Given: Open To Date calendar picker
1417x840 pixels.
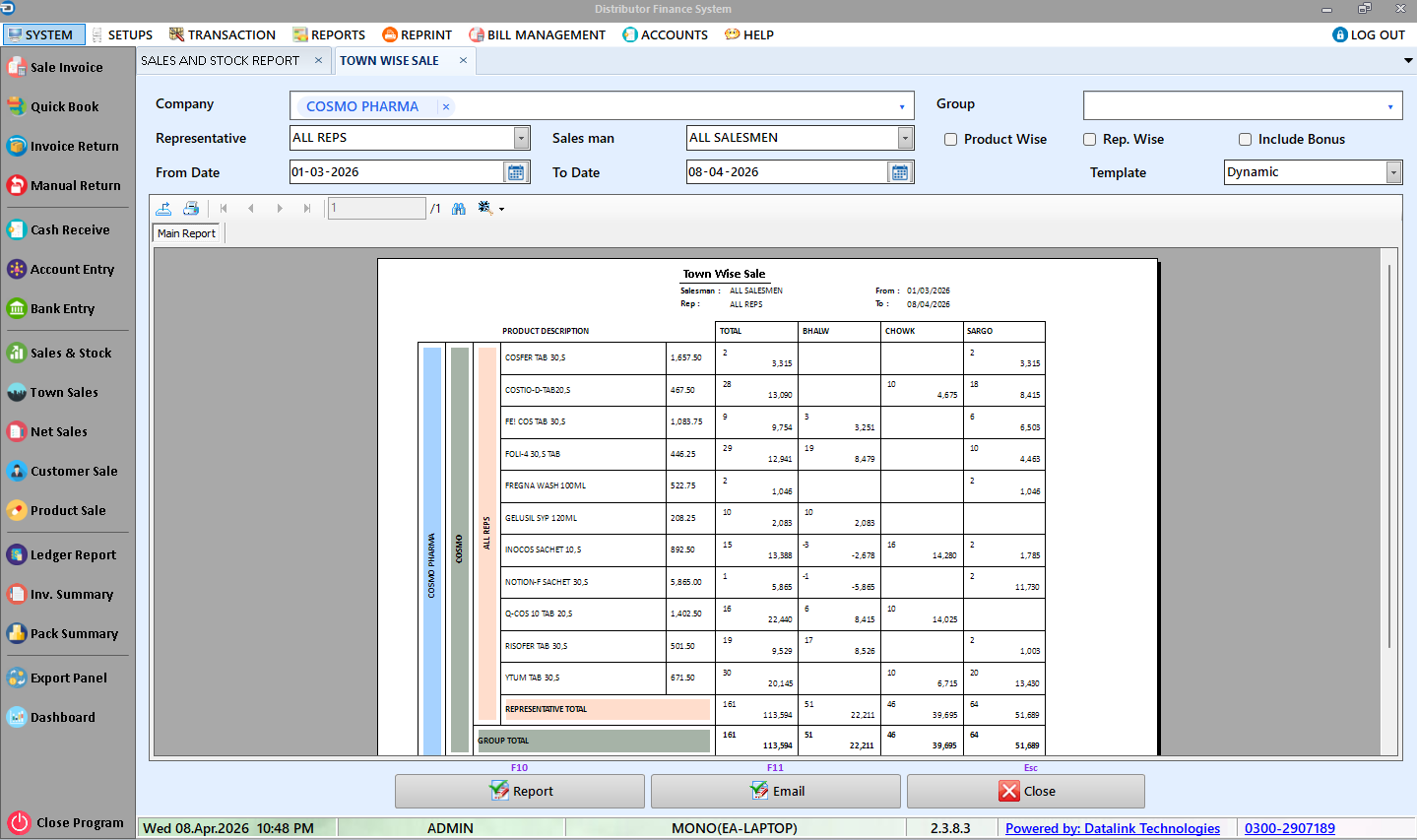Looking at the screenshot, I should click(899, 172).
